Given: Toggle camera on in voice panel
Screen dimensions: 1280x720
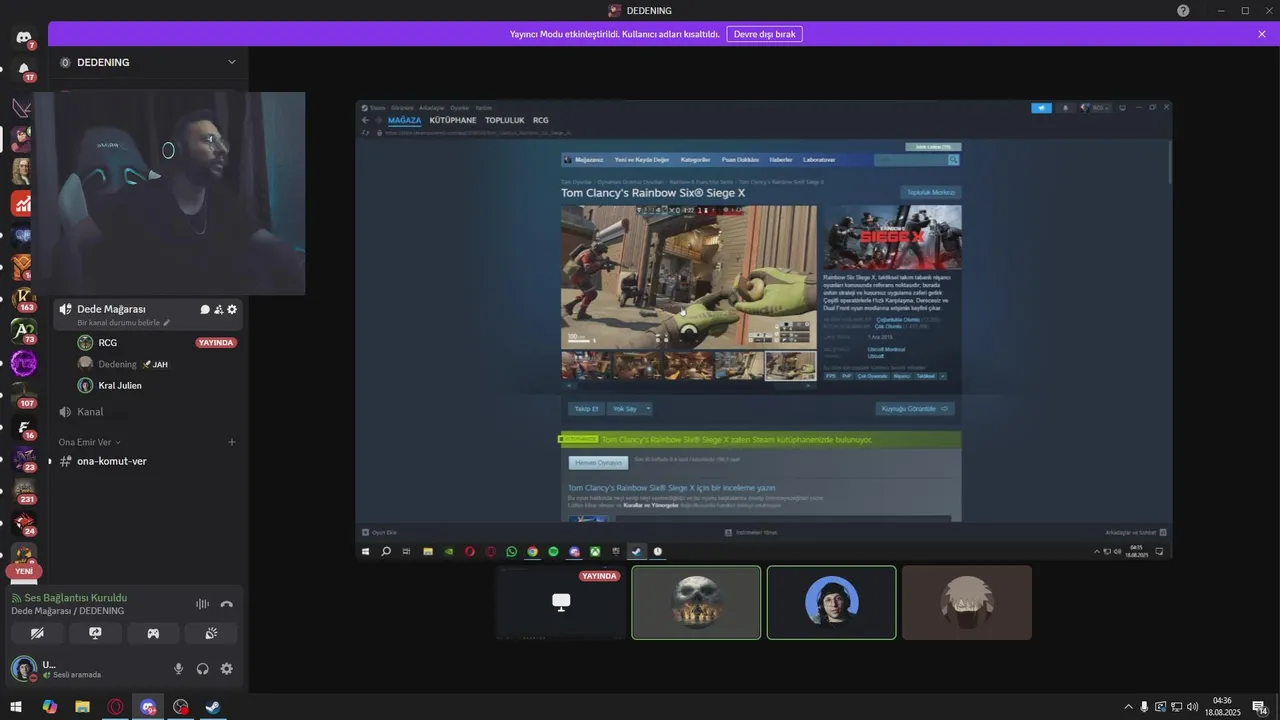Looking at the screenshot, I should point(38,633).
